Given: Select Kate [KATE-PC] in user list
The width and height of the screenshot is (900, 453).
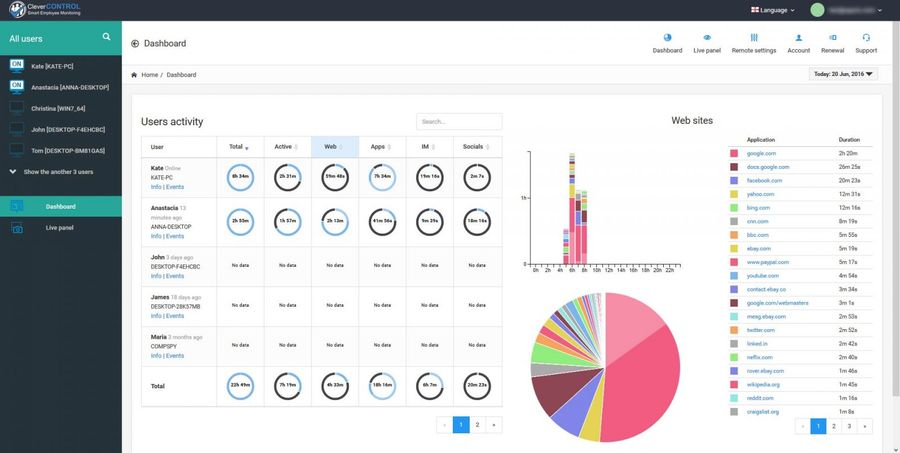Looking at the screenshot, I should pos(52,67).
